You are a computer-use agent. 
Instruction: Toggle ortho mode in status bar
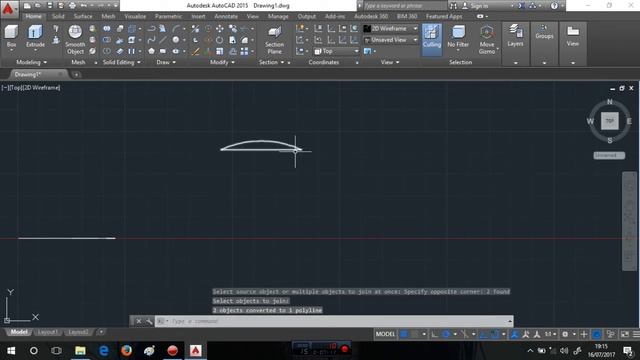(435, 334)
